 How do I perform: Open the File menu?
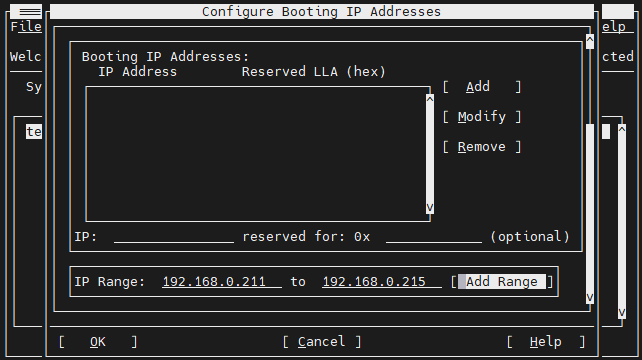[x=26, y=27]
